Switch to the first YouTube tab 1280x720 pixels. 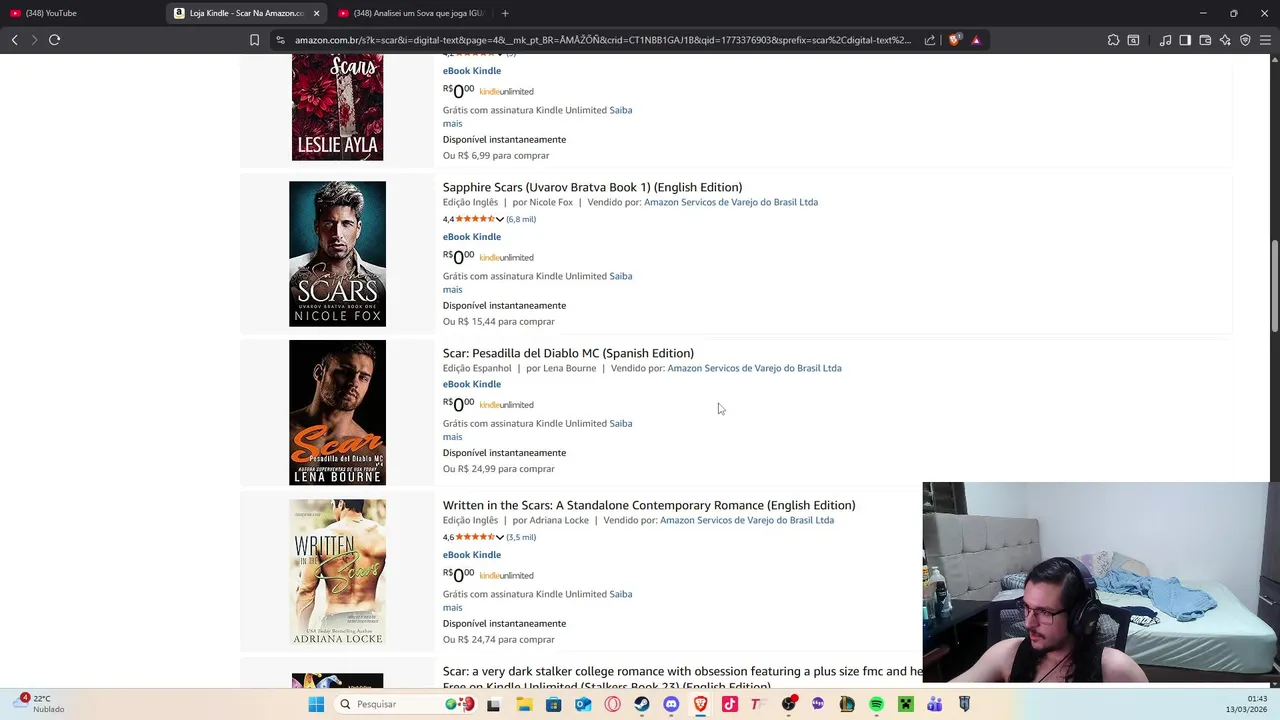tap(82, 13)
